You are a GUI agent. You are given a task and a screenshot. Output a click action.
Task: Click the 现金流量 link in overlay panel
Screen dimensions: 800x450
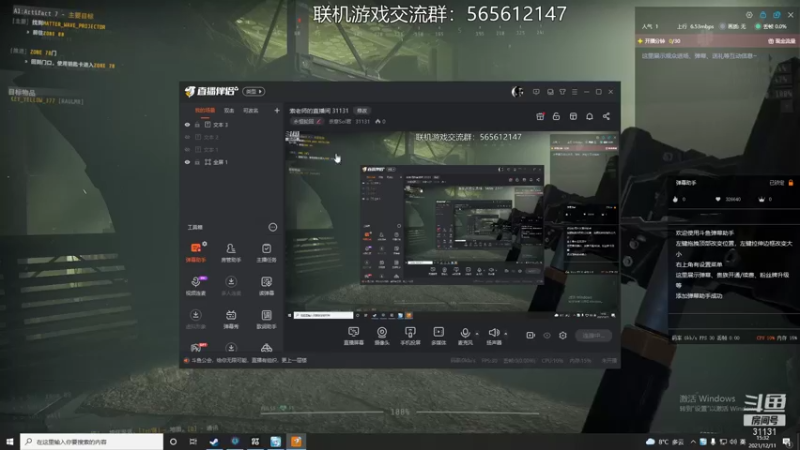click(x=781, y=41)
